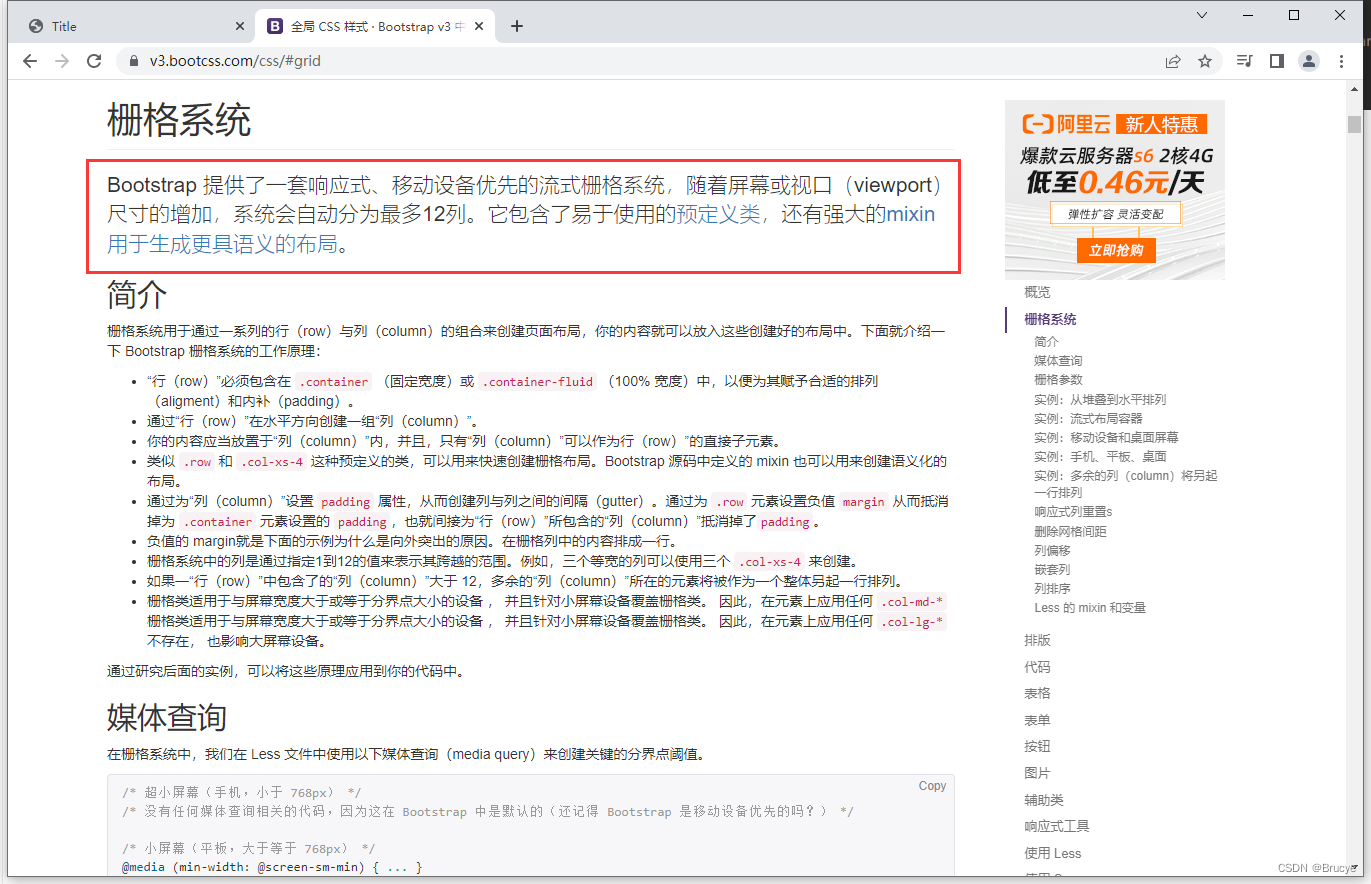1371x884 pixels.
Task: Click the .col-md-* code label
Action: point(911,601)
